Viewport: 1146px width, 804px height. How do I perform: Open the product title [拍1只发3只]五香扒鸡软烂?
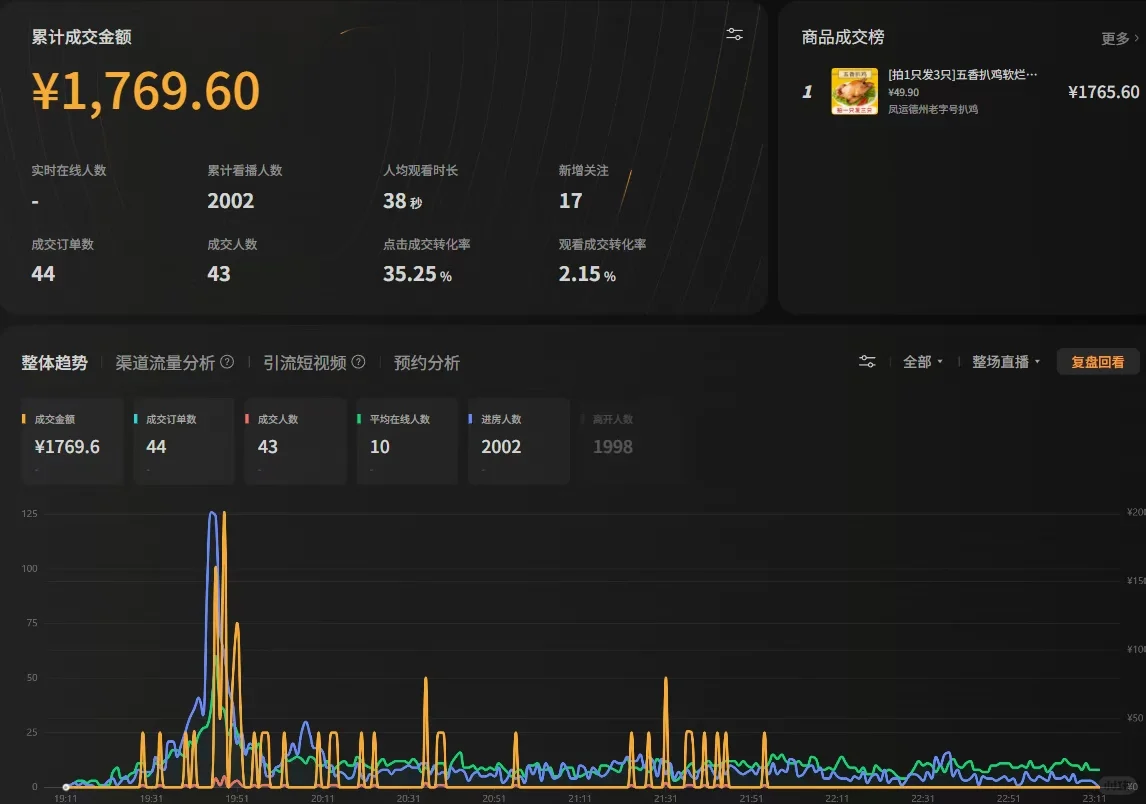pos(963,75)
